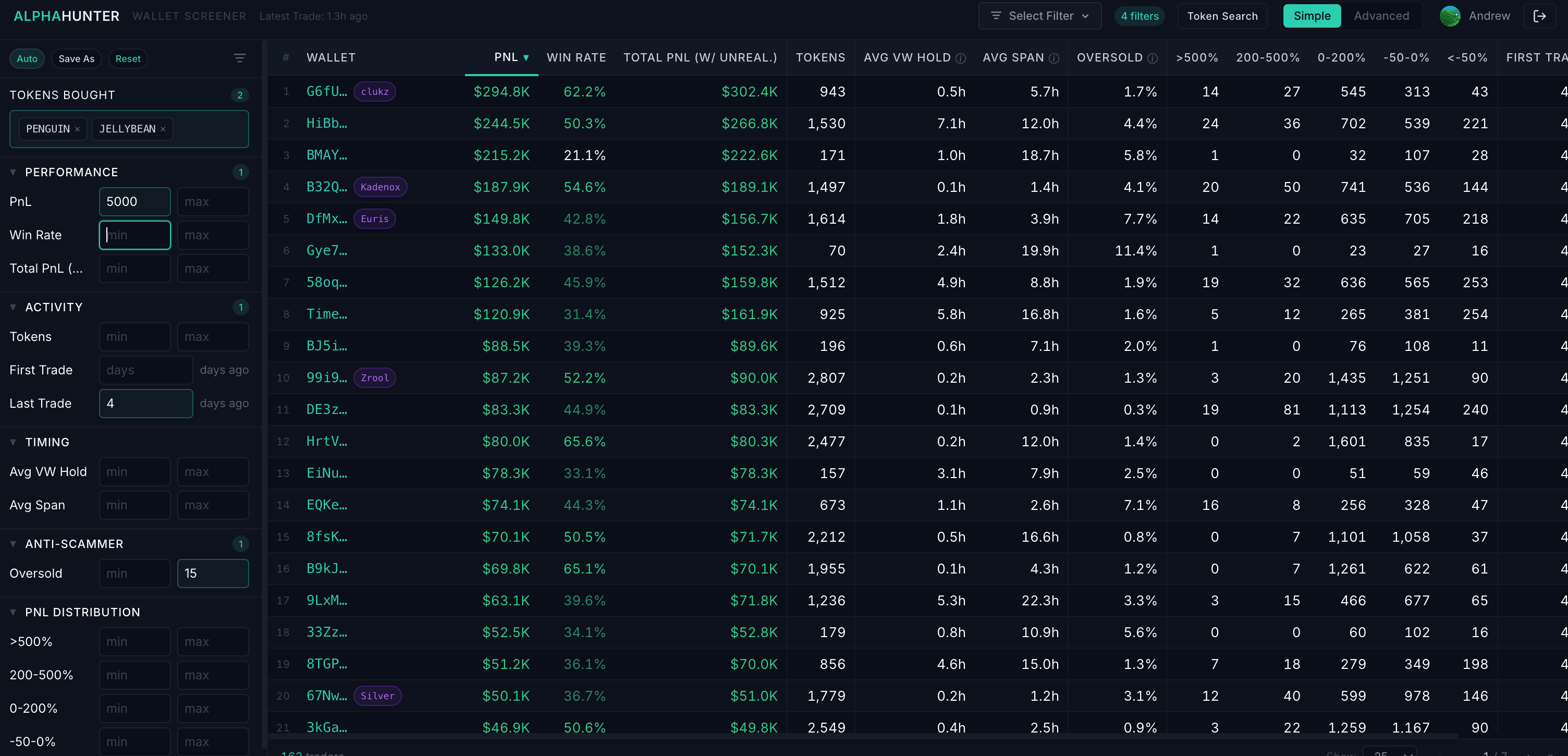The width and height of the screenshot is (1568, 756).
Task: Collapse the Performance filter section
Action: point(14,172)
